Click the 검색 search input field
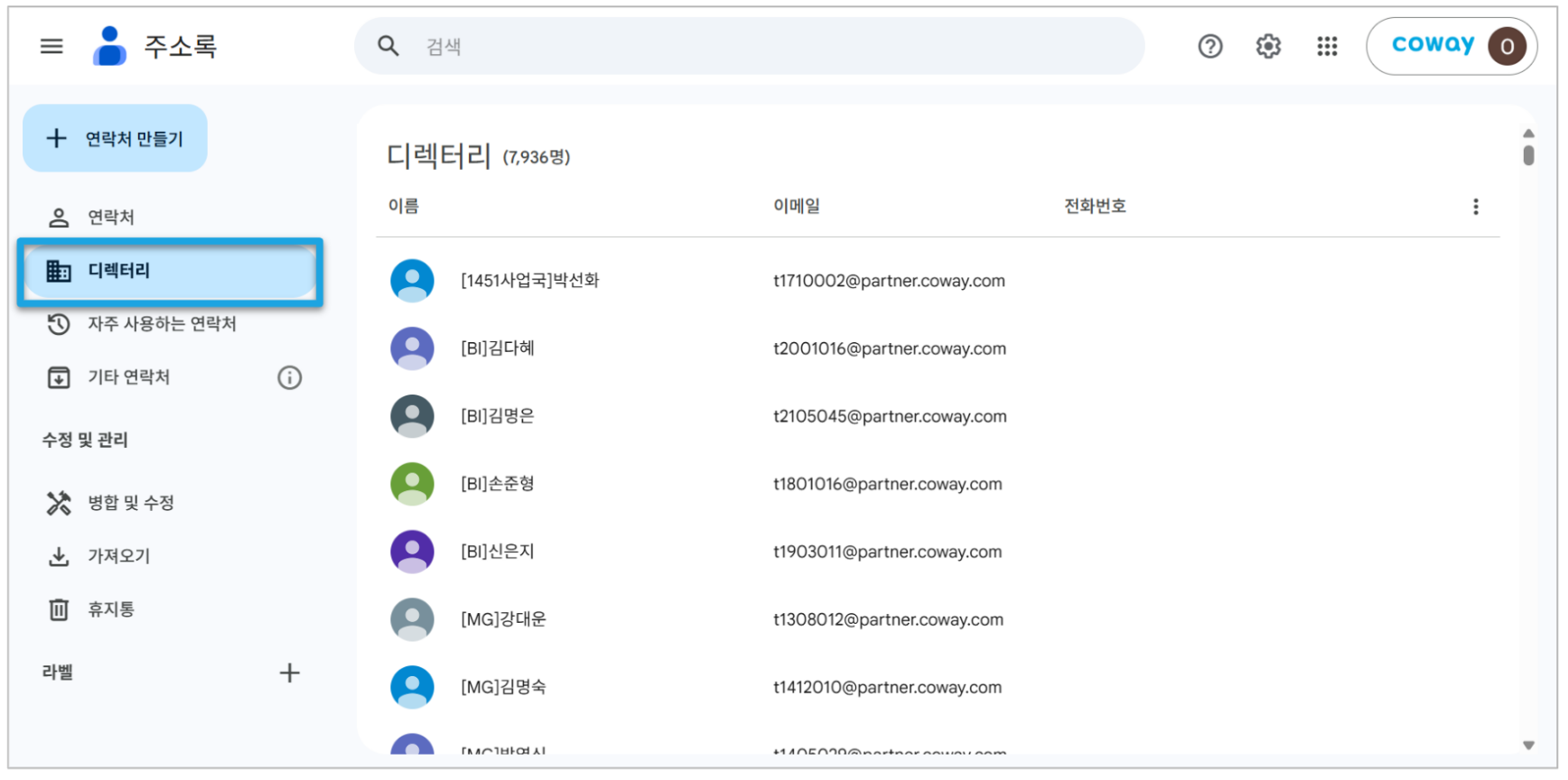The width and height of the screenshot is (1568, 780). [777, 46]
